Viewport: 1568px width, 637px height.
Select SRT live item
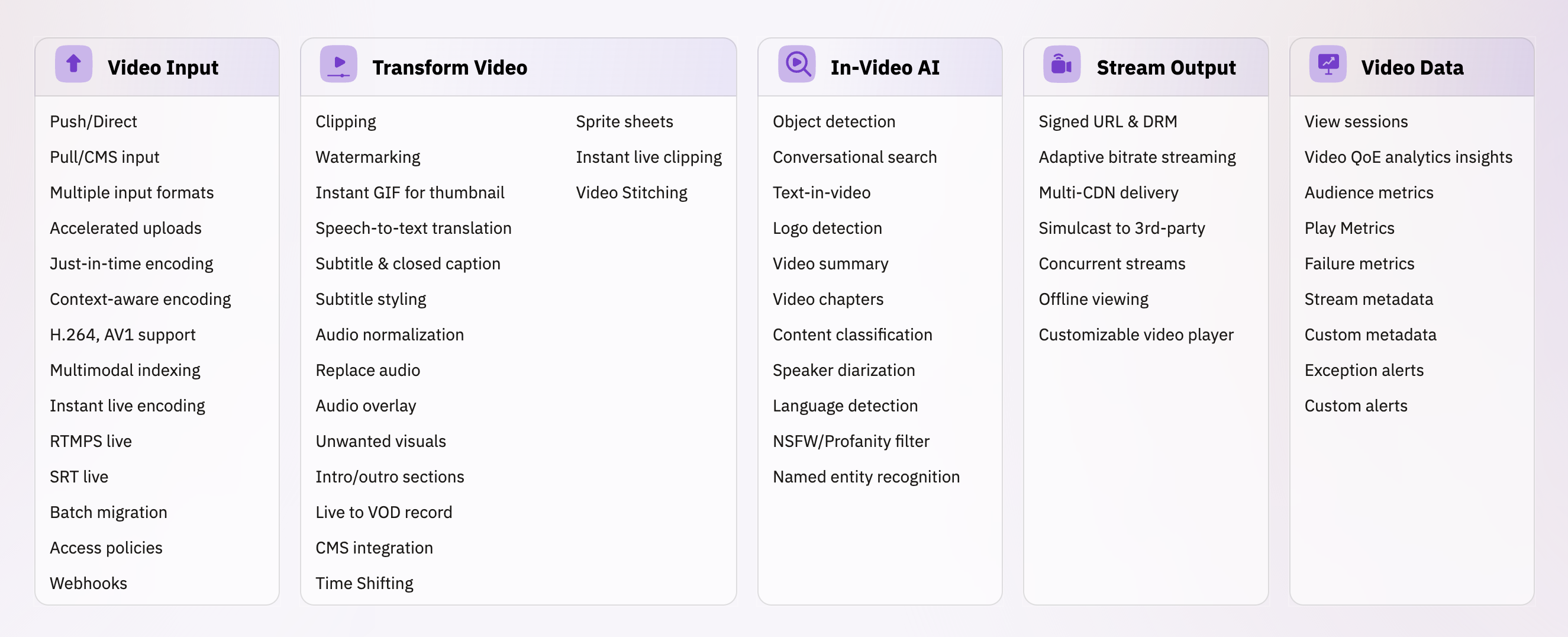[x=79, y=477]
